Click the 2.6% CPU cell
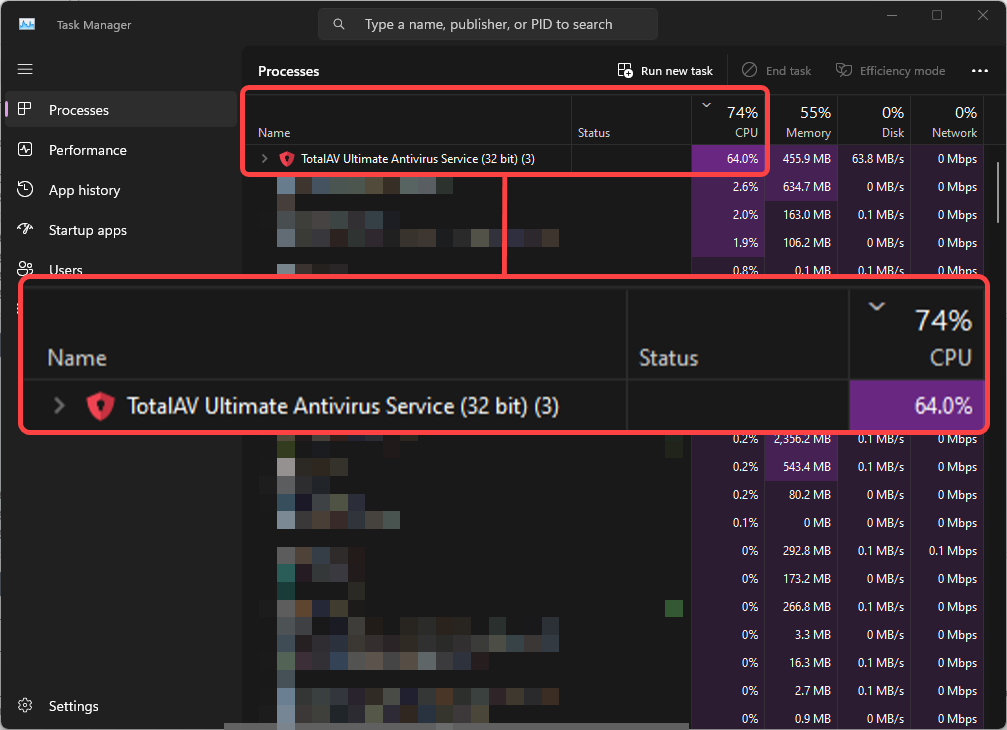 729,187
